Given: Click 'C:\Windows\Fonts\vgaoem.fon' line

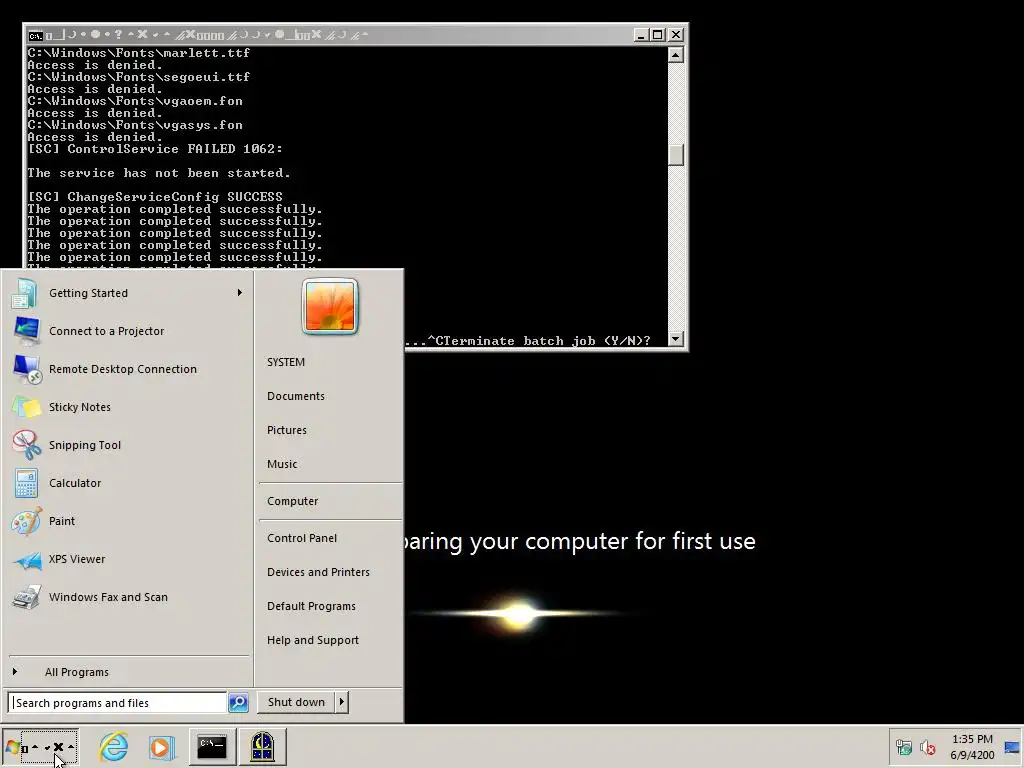Looking at the screenshot, I should coord(135,101).
